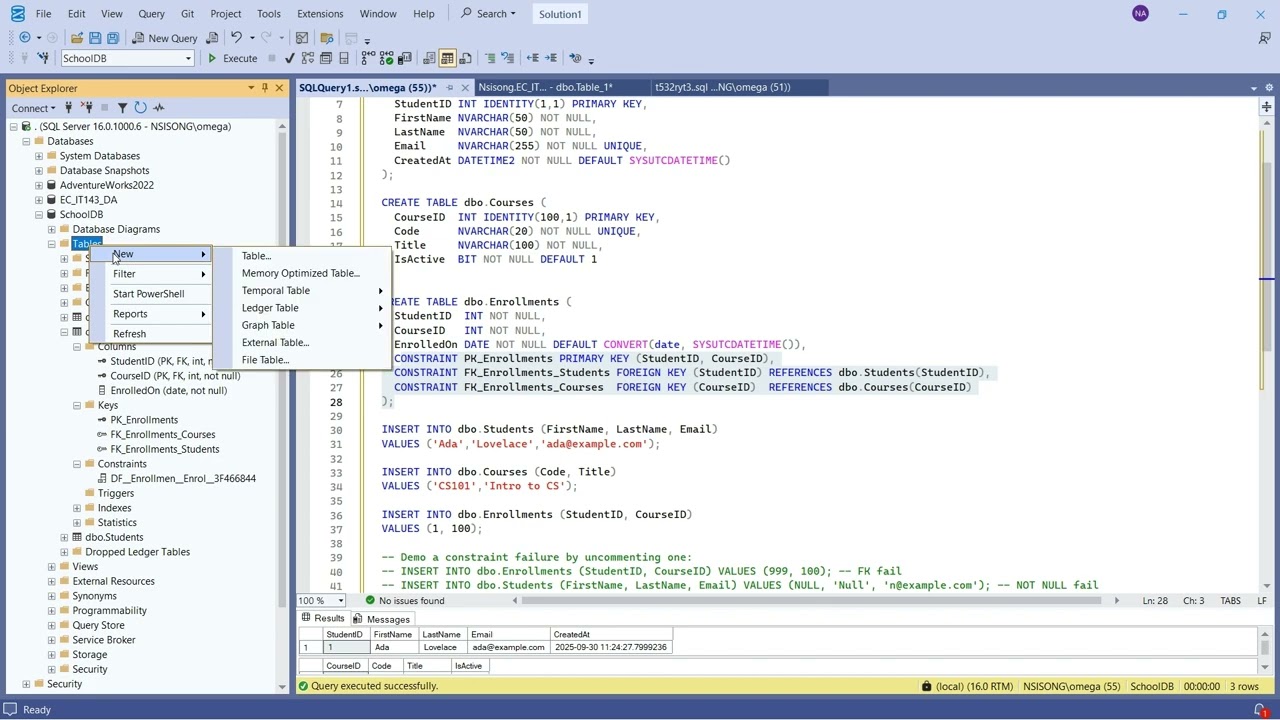Screen dimensions: 1280x720
Task: Click the change connection icon beside SchoolDB box
Action: coord(43,58)
